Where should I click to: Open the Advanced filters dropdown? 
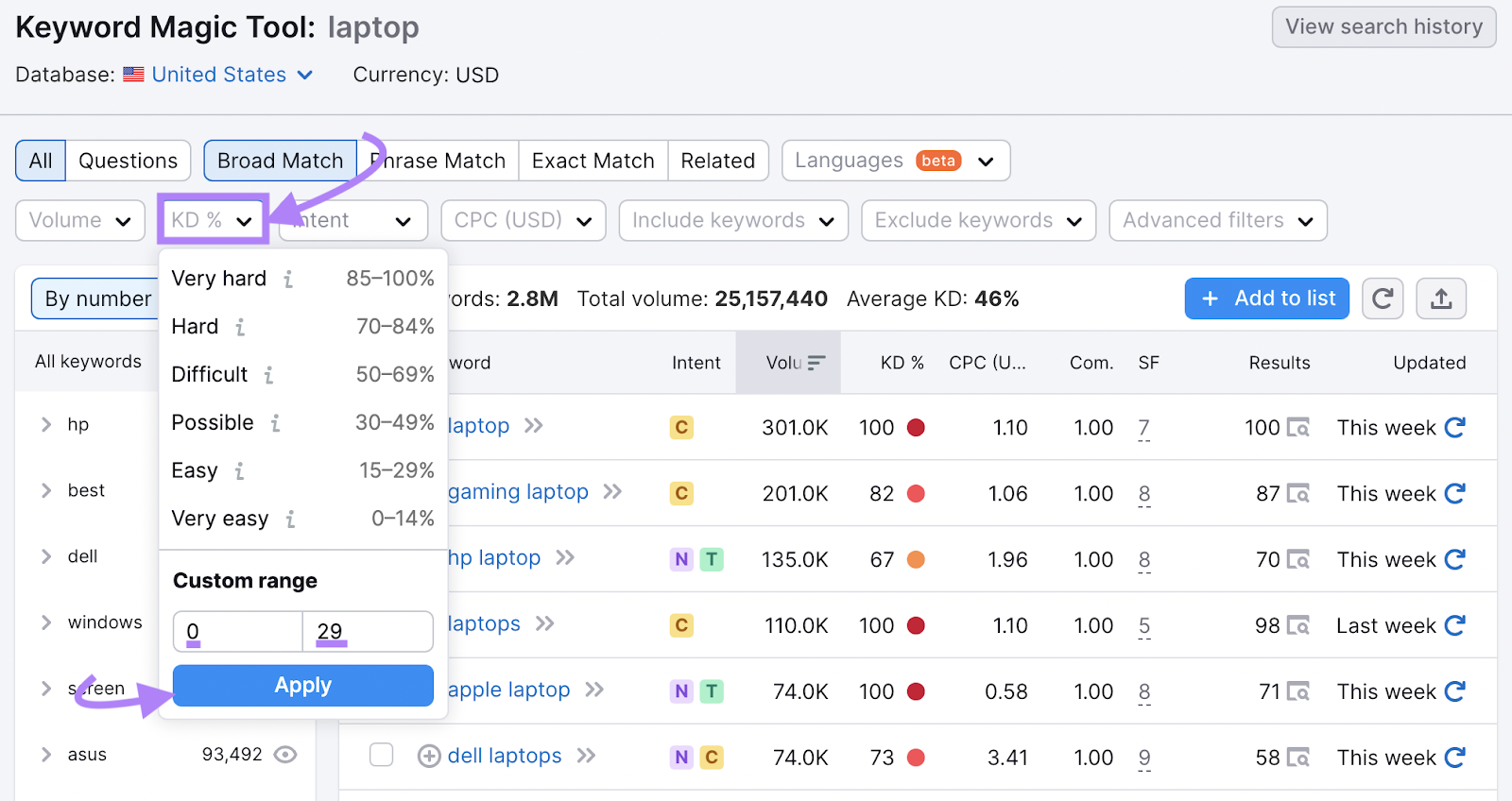(1217, 220)
